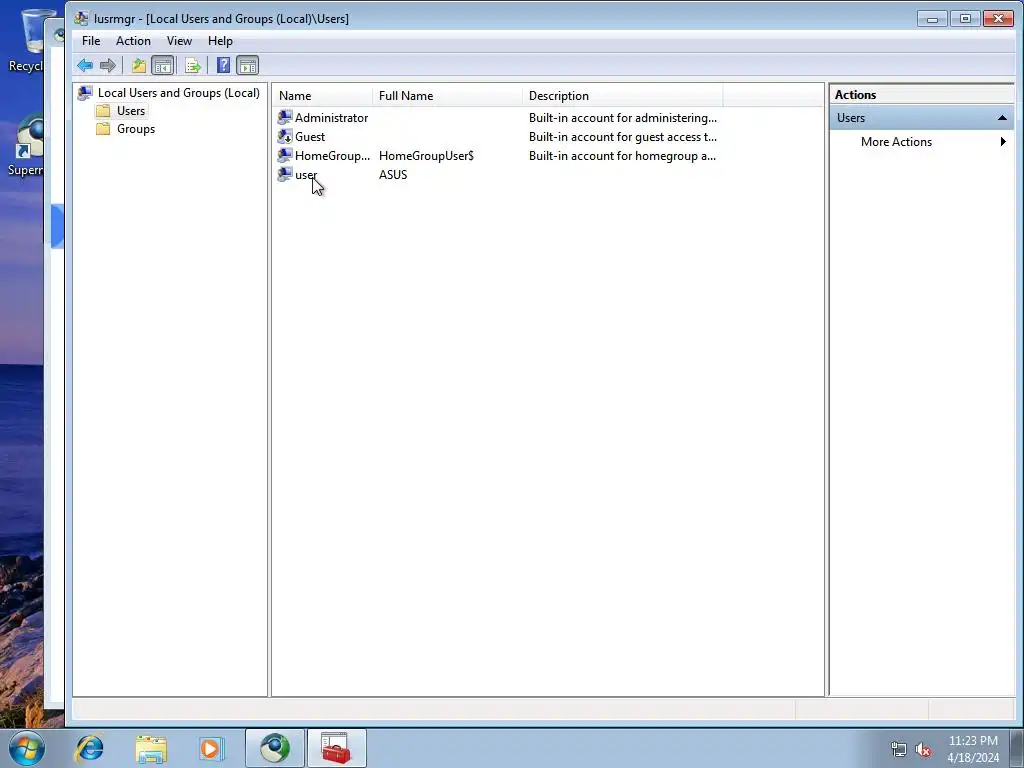Open the Start menu orb

pos(27,748)
